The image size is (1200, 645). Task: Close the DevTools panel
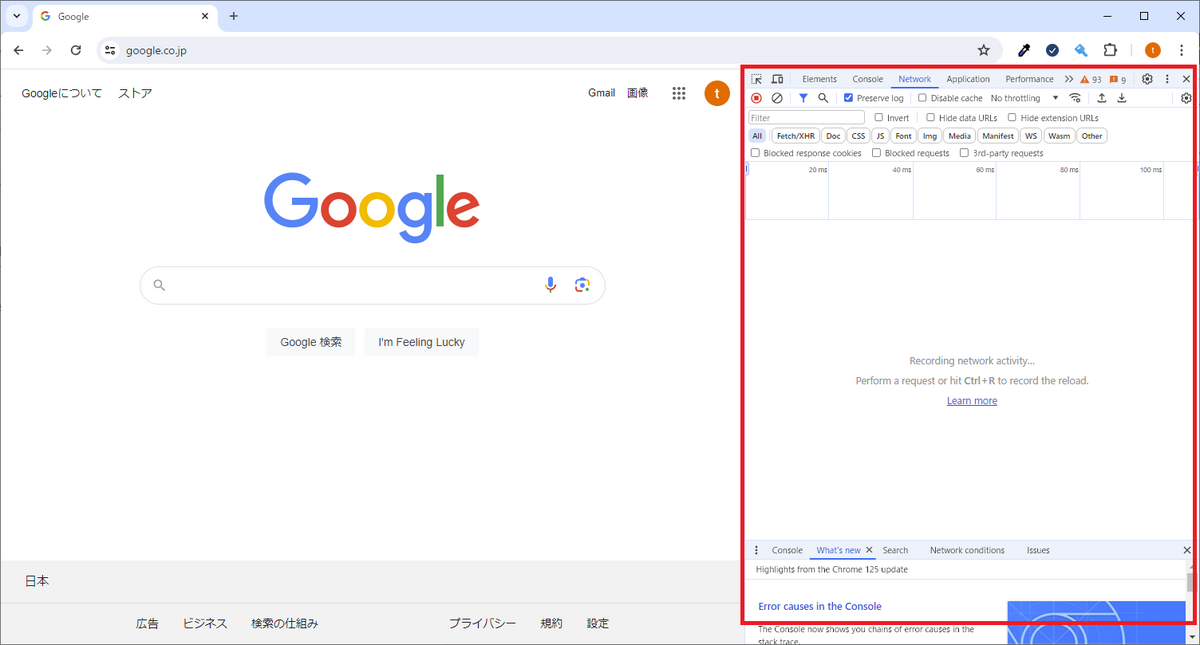click(1186, 79)
